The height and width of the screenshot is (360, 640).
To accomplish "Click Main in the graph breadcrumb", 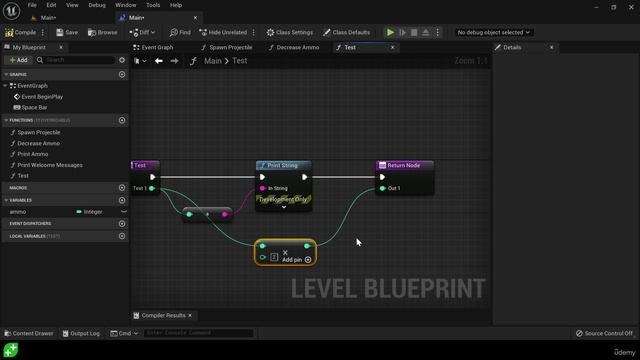I will (213, 61).
